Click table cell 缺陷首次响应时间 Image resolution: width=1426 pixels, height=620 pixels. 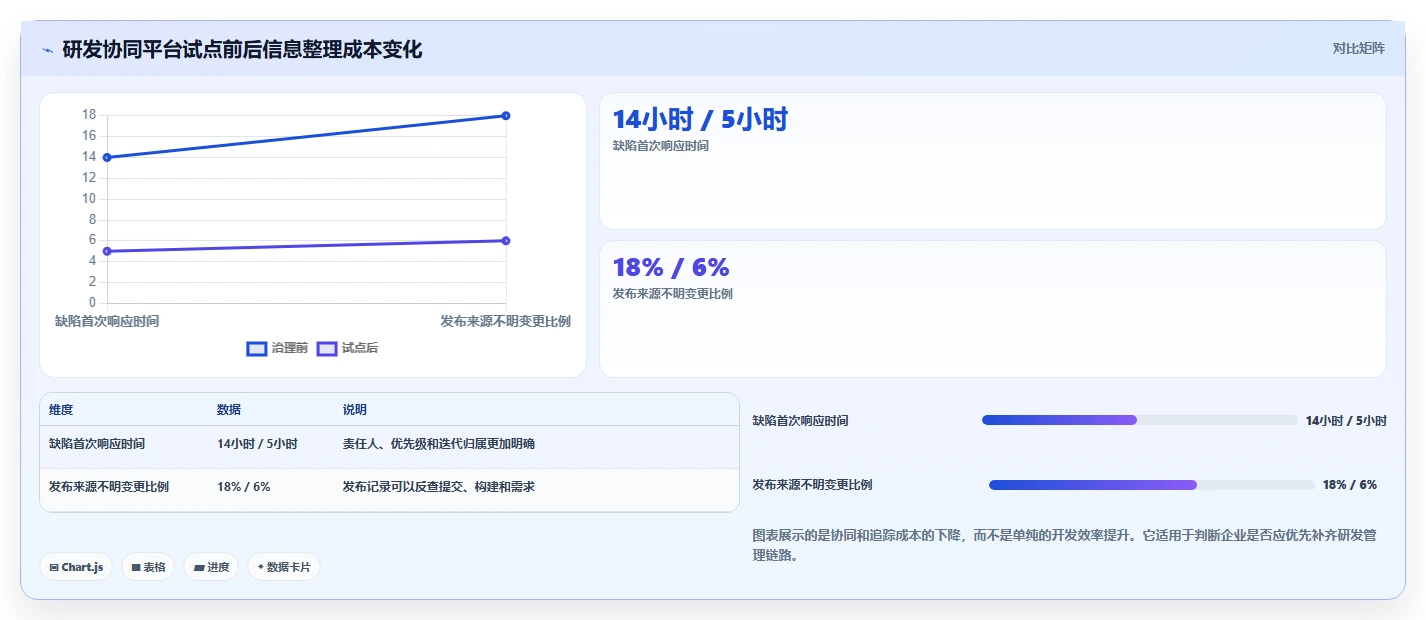coord(97,443)
